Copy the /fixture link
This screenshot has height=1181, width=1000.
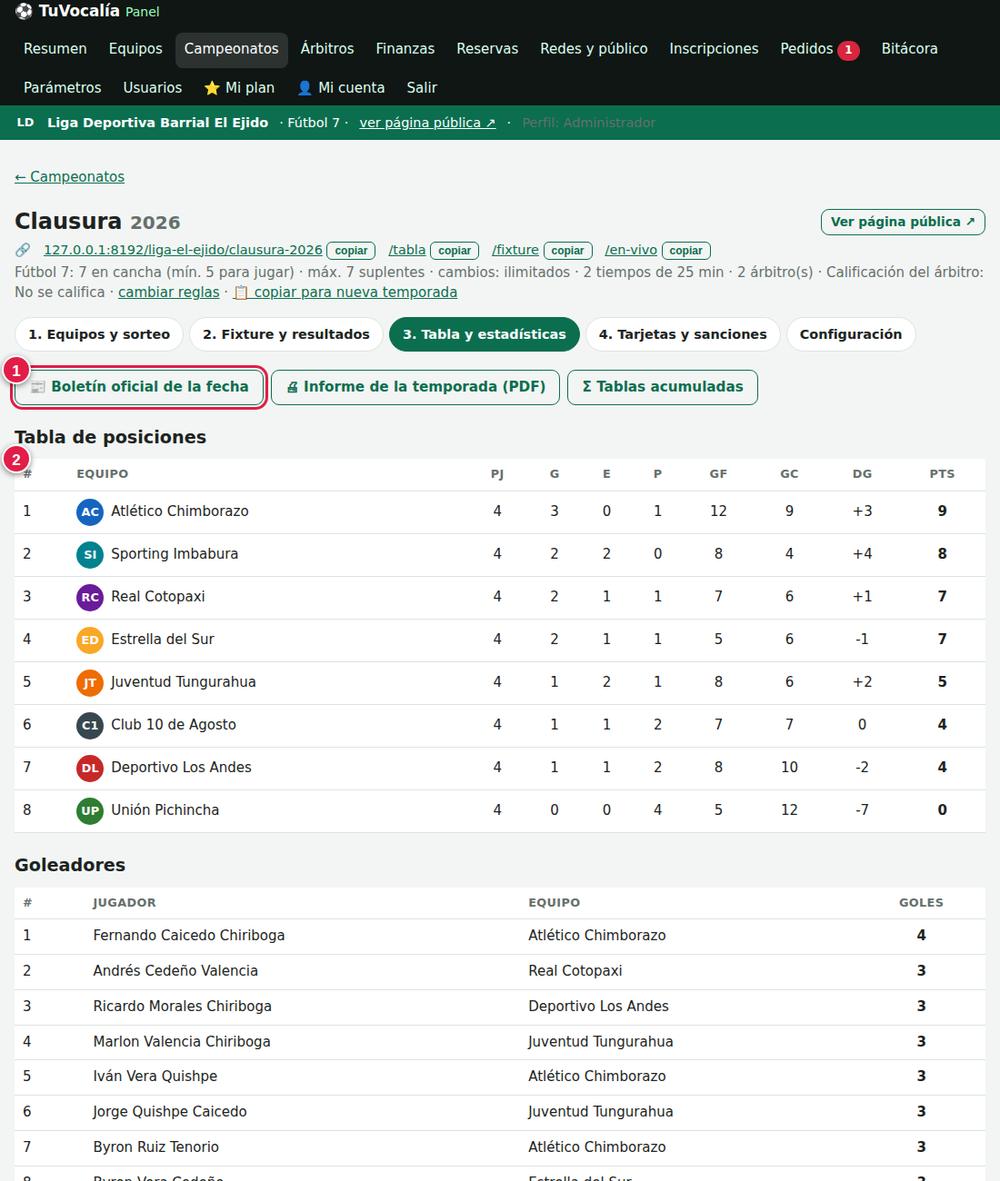pyautogui.click(x=568, y=251)
